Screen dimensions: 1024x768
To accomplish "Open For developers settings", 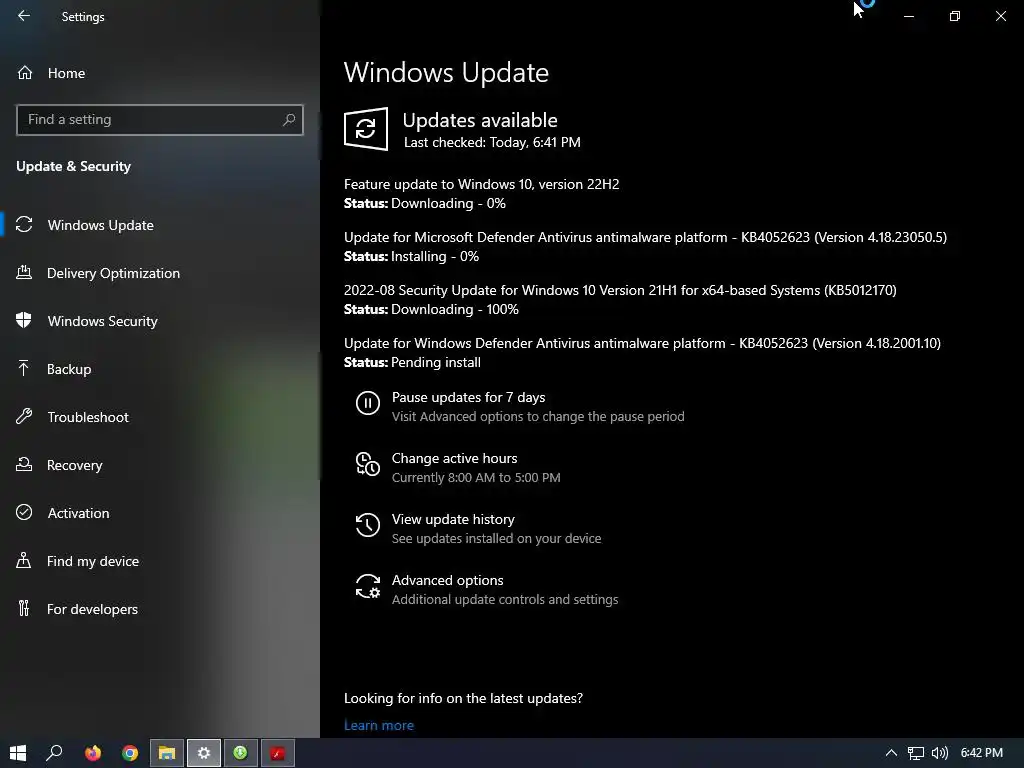I will [92, 609].
